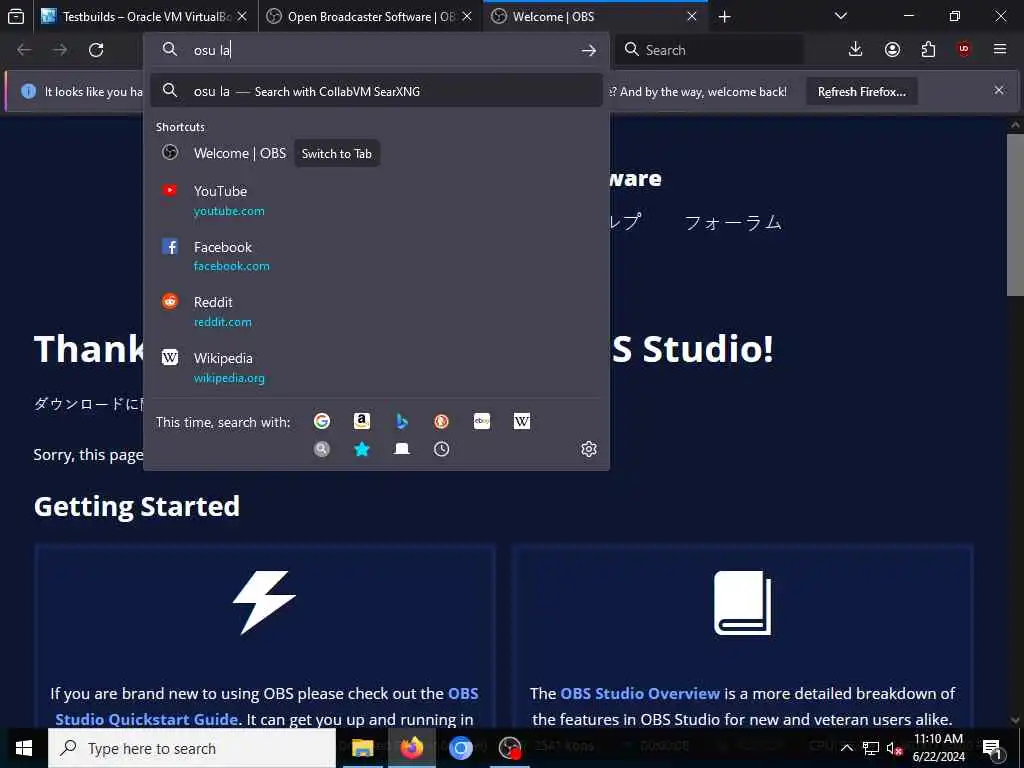Screen dimensions: 1024x768
Task: Search this time with DuckDuckGo
Action: (441, 421)
